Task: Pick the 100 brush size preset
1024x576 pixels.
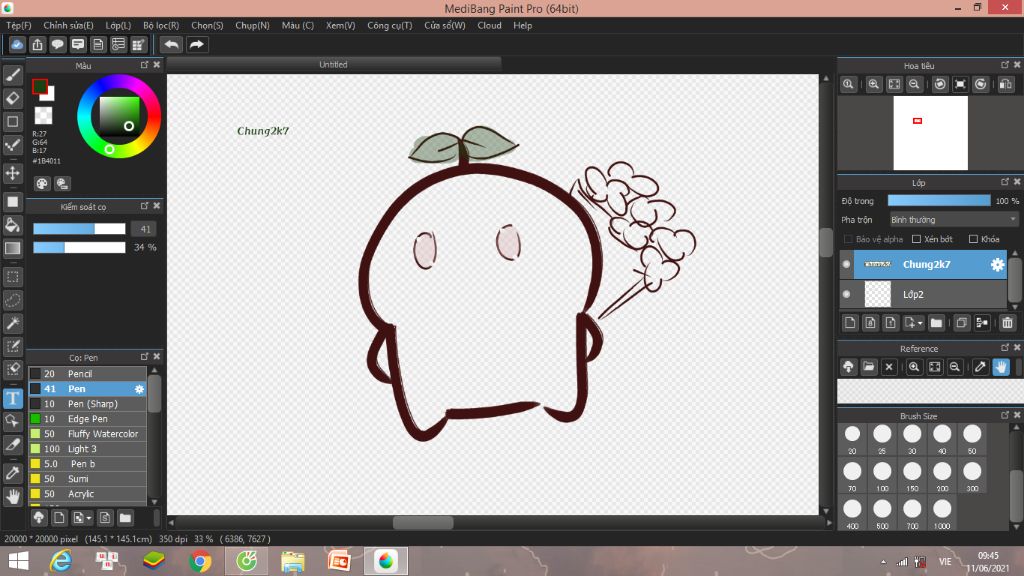Action: point(882,475)
